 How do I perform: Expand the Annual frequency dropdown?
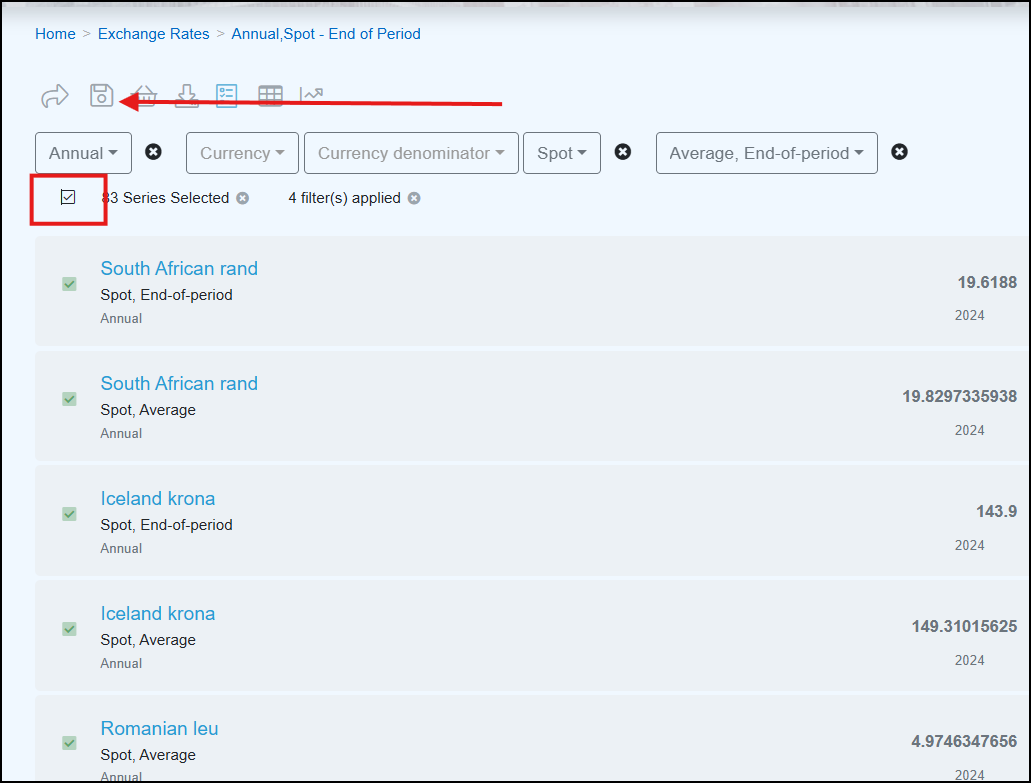click(x=83, y=153)
